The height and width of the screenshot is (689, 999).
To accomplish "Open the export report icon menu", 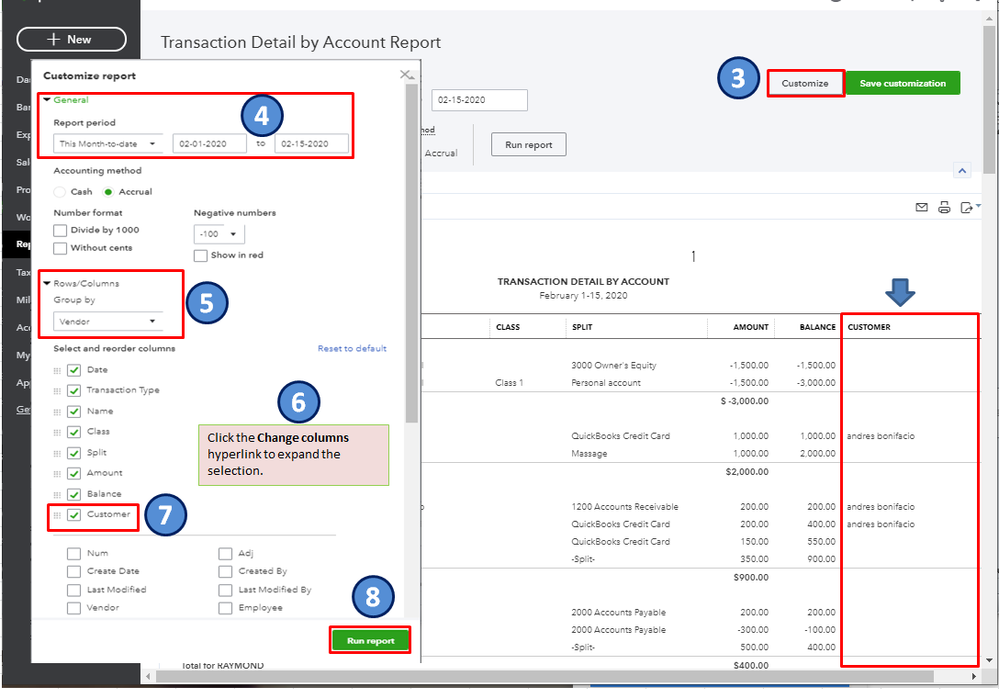I will pyautogui.click(x=969, y=207).
